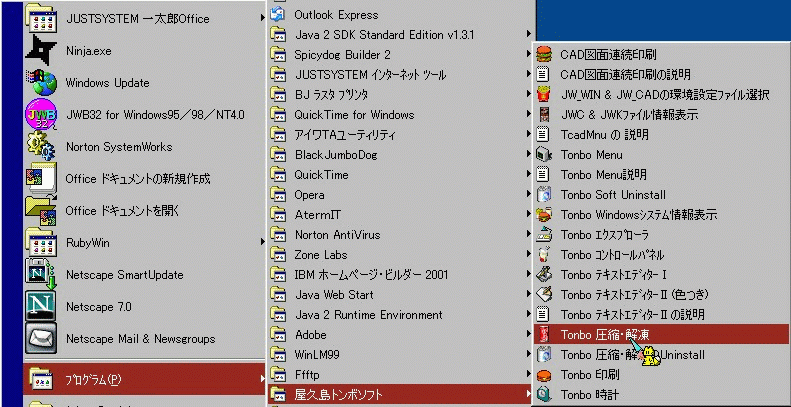Open Java 2 Runtime Environment entry
Image resolution: width=791 pixels, height=407 pixels.
click(401, 315)
